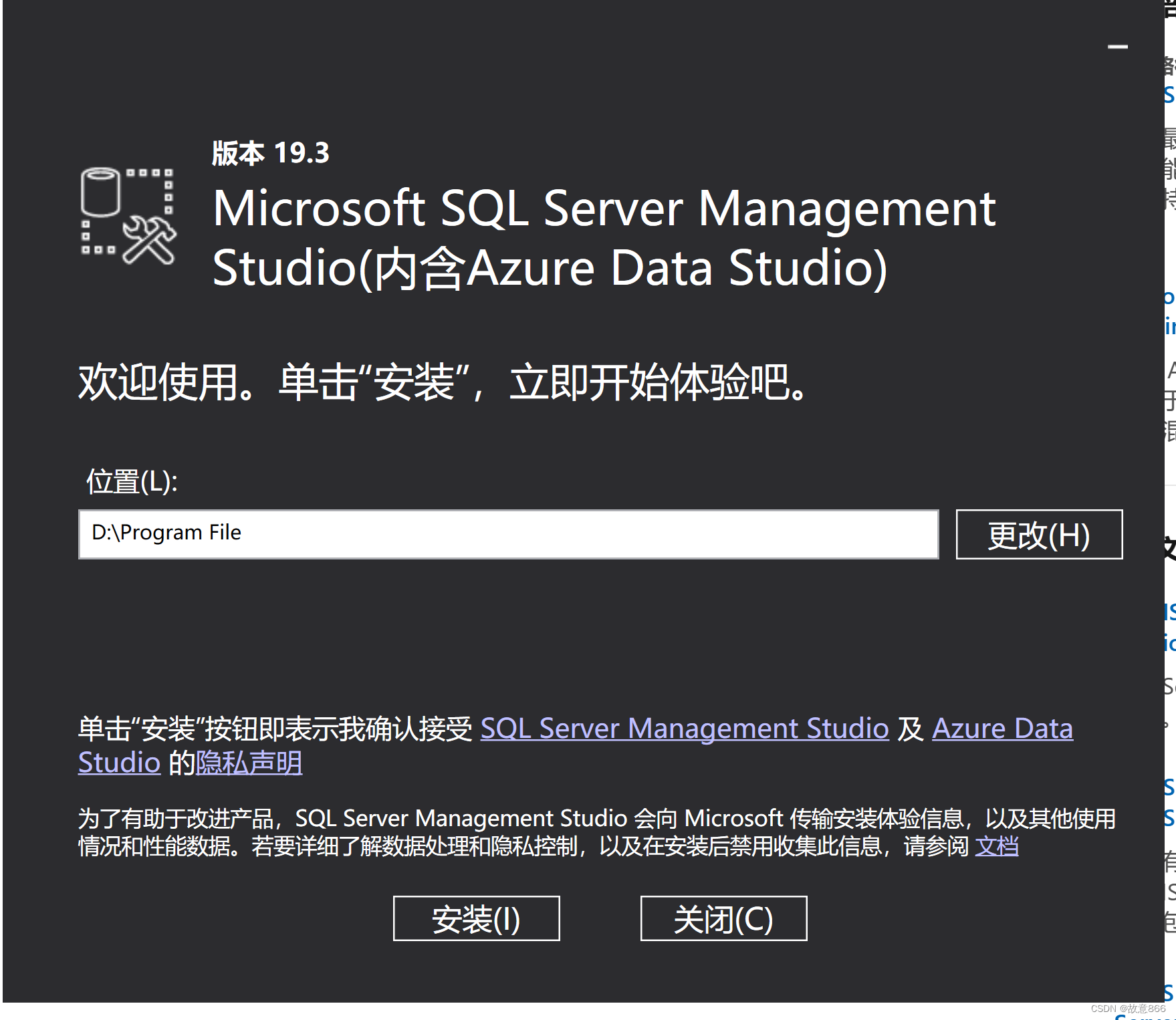Click the minimize icon at top right
Screen dimensions: 1176x1020
coord(1117,45)
